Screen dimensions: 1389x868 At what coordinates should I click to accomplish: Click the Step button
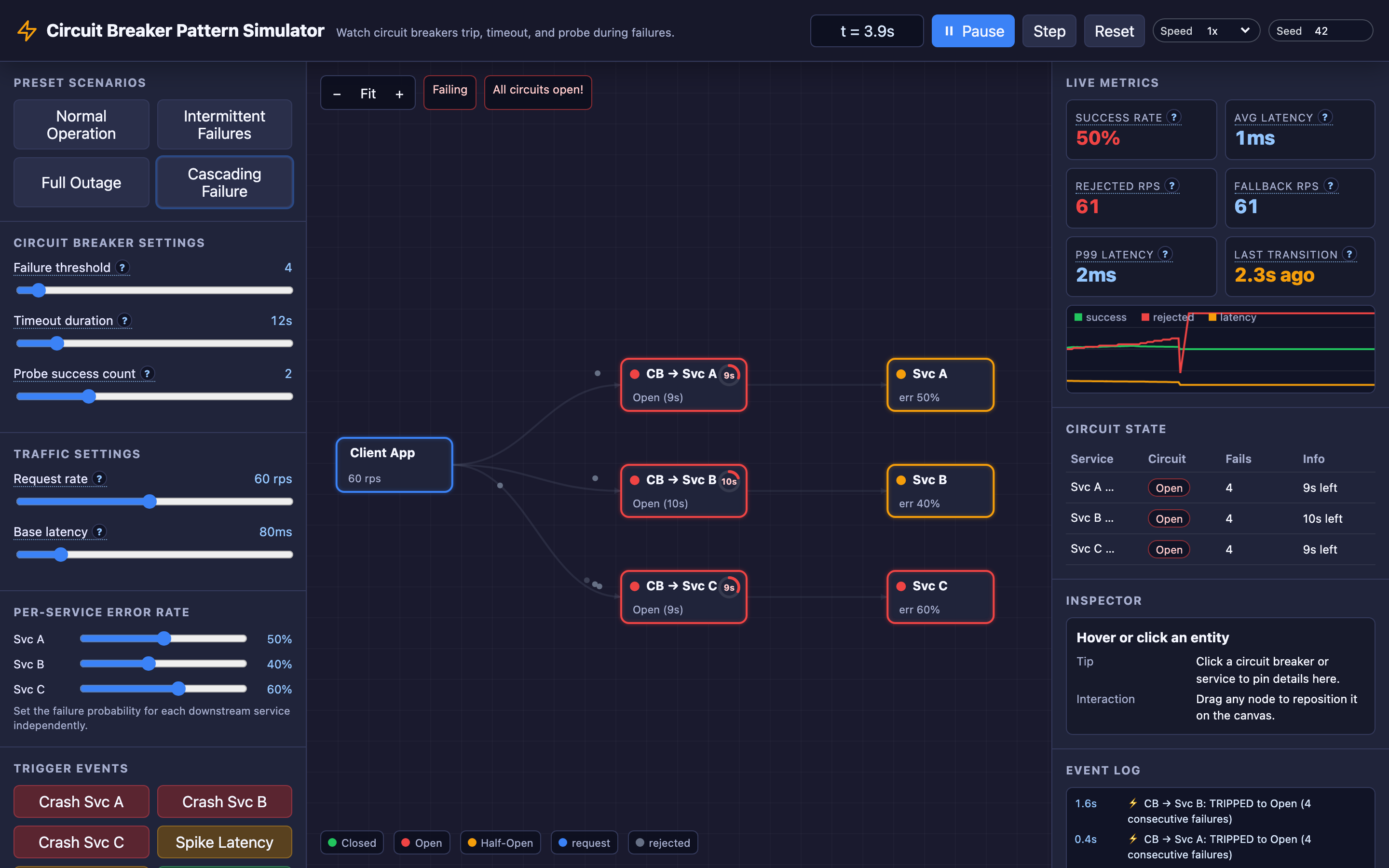[1049, 31]
